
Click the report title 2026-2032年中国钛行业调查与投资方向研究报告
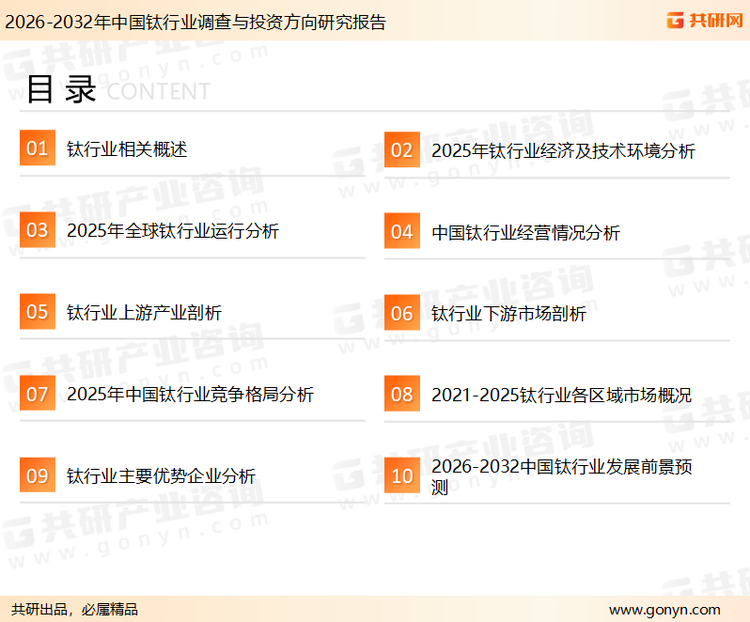point(196,22)
